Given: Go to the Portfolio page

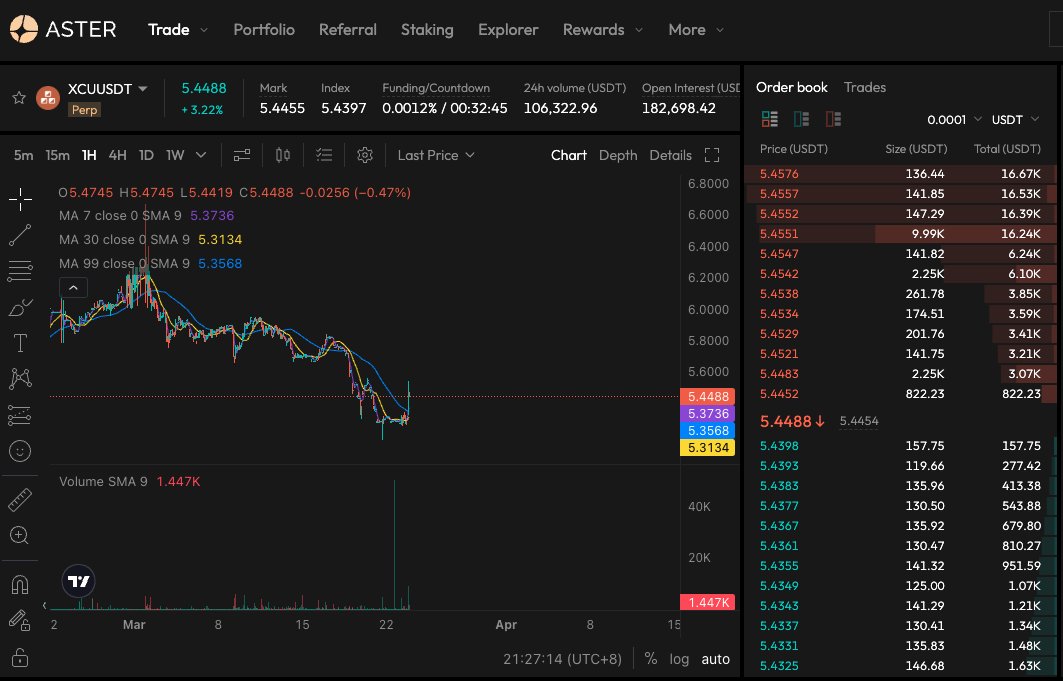Looking at the screenshot, I should point(264,30).
